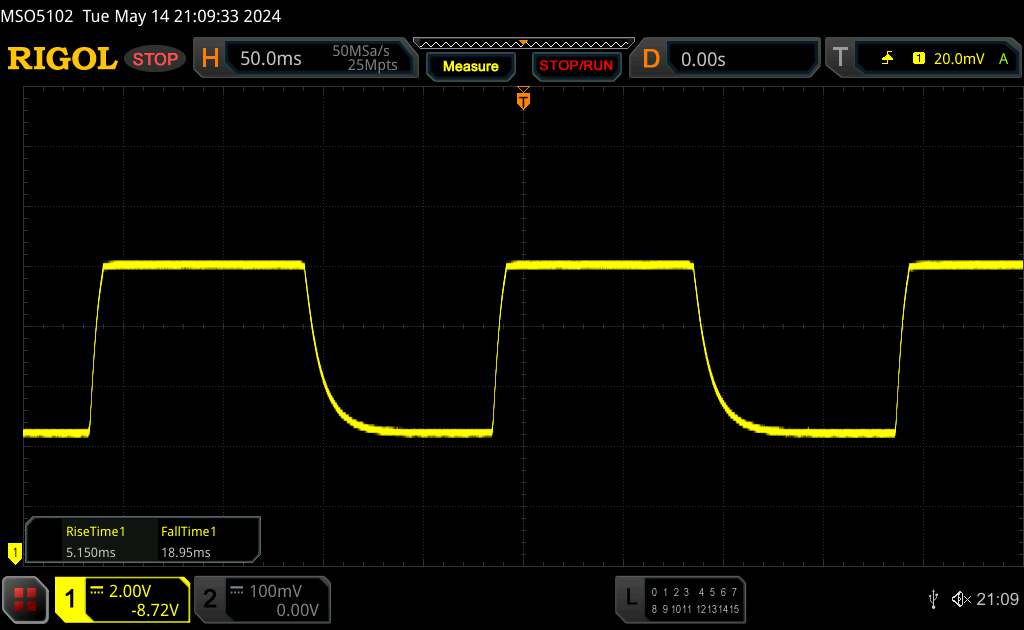Viewport: 1024px width, 630px height.
Task: Open the trigger T settings
Action: (x=840, y=58)
